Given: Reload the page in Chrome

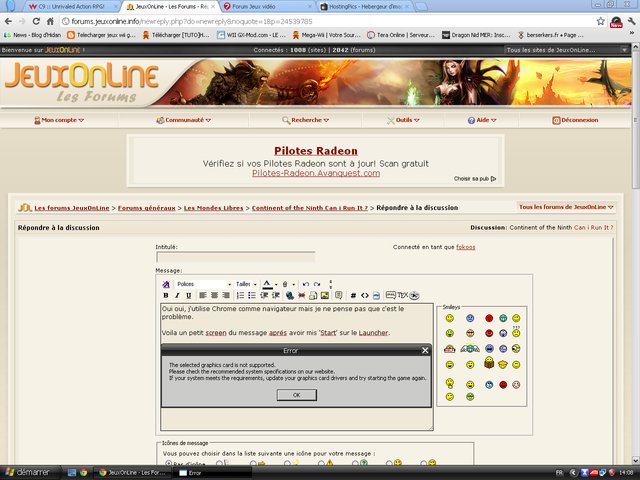Looking at the screenshot, I should coord(36,21).
